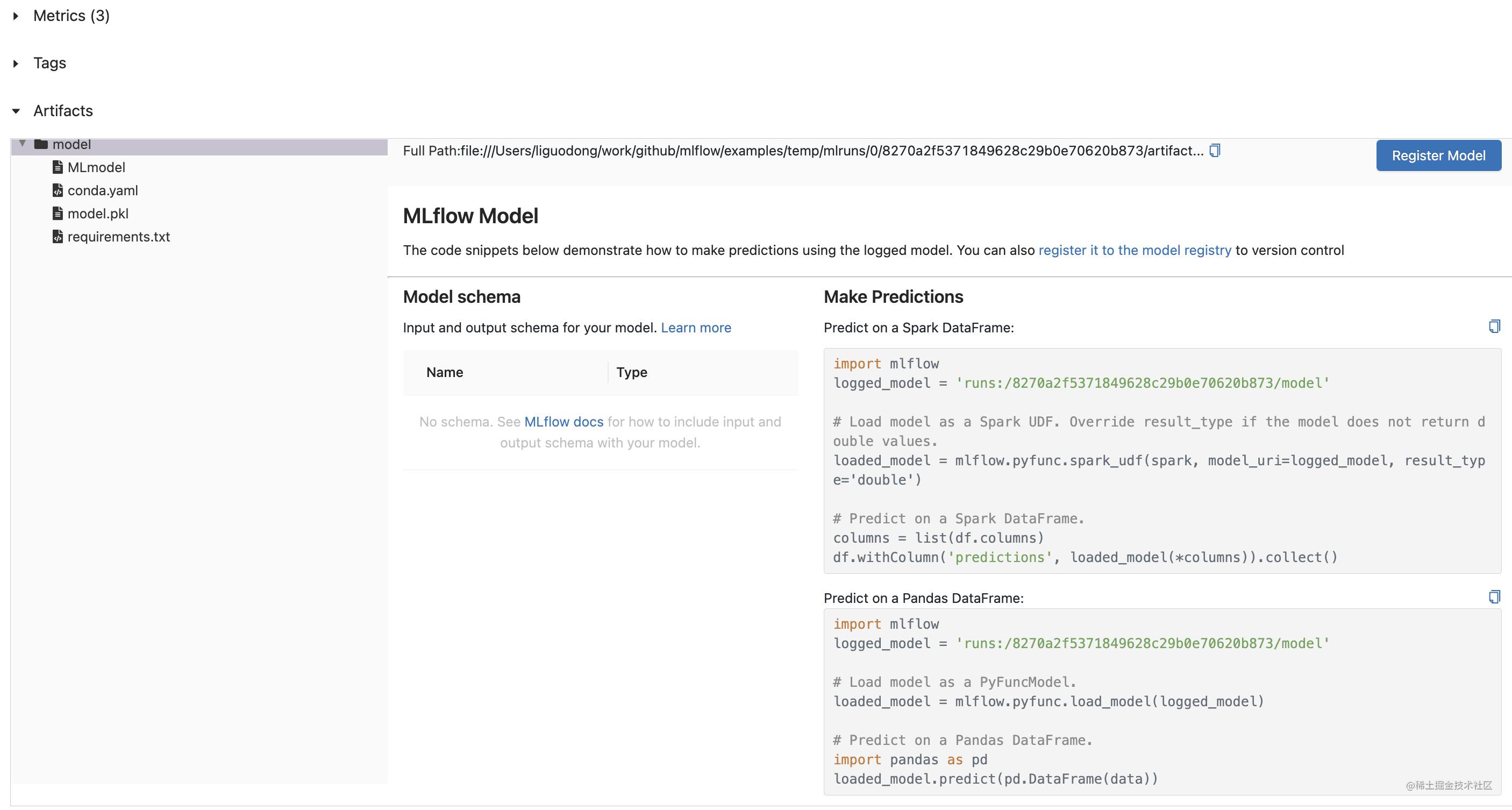The height and width of the screenshot is (810, 1512).
Task: Expand the Tags section
Action: [15, 63]
